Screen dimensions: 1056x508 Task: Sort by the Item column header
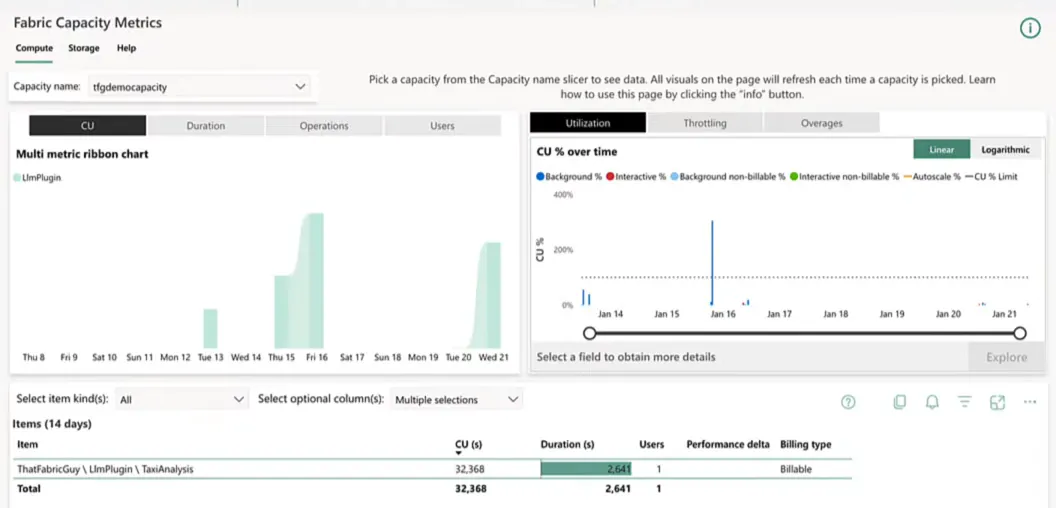[x=28, y=445]
